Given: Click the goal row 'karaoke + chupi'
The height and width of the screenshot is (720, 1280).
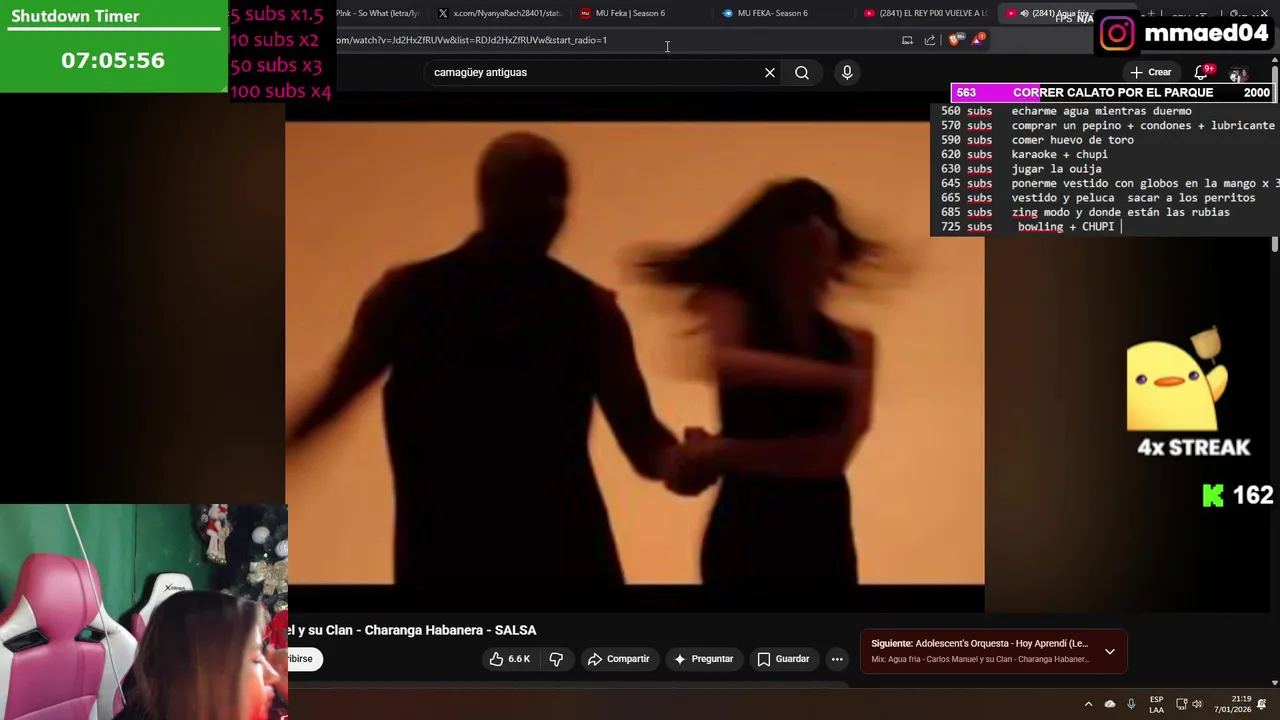Looking at the screenshot, I should coord(1059,155).
